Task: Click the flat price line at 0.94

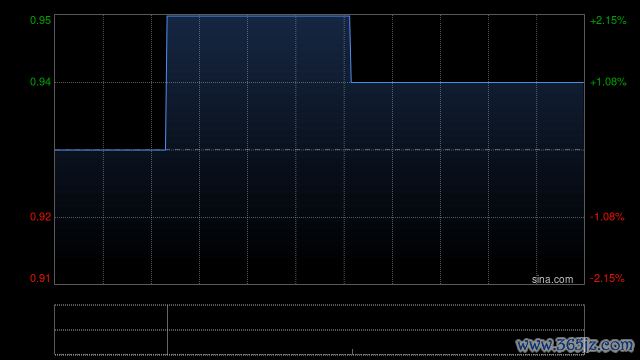Action: pos(468,82)
